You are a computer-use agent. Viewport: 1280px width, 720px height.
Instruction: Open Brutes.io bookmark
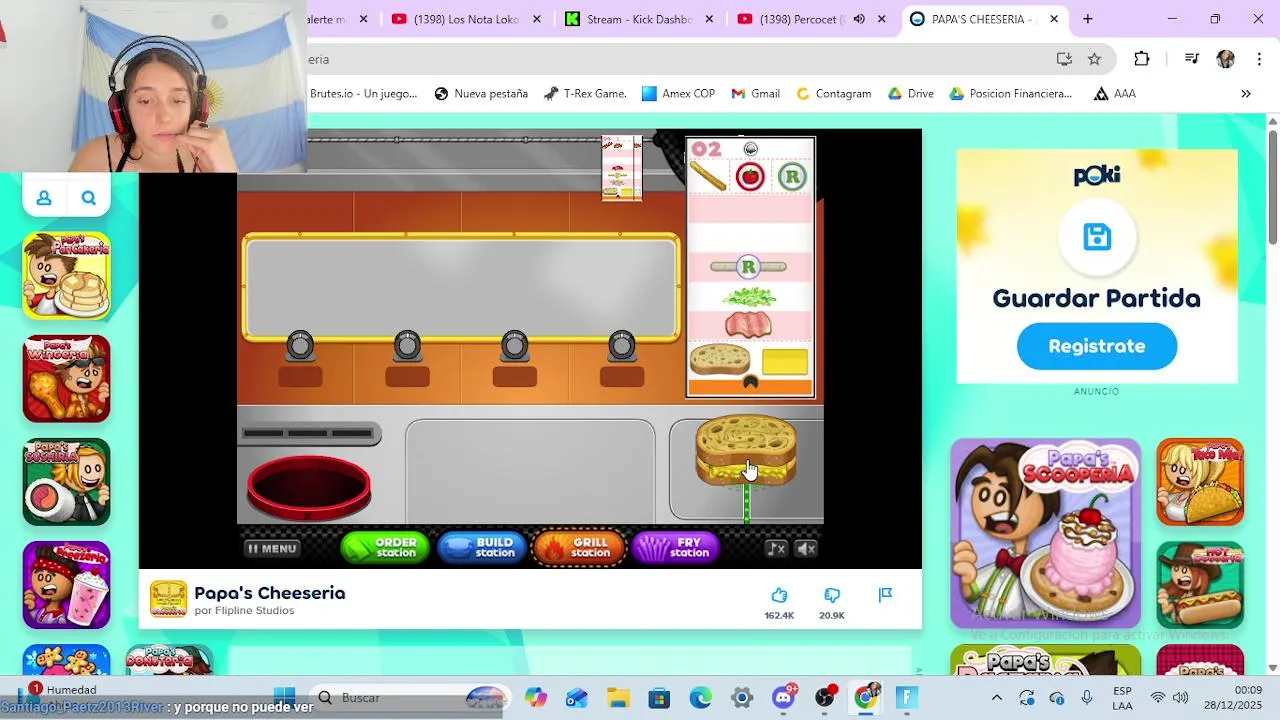point(364,94)
